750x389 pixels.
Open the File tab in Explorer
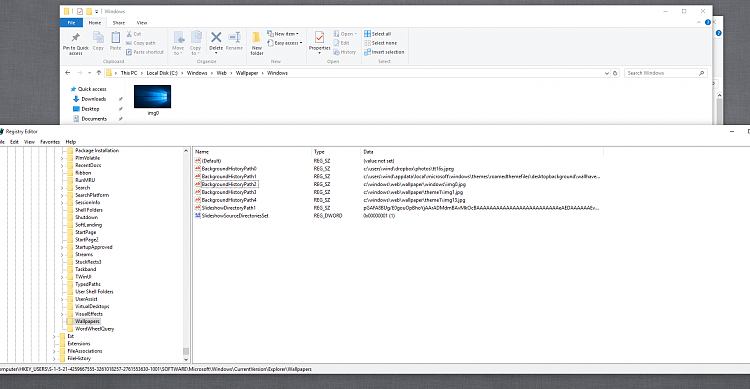pyautogui.click(x=71, y=22)
